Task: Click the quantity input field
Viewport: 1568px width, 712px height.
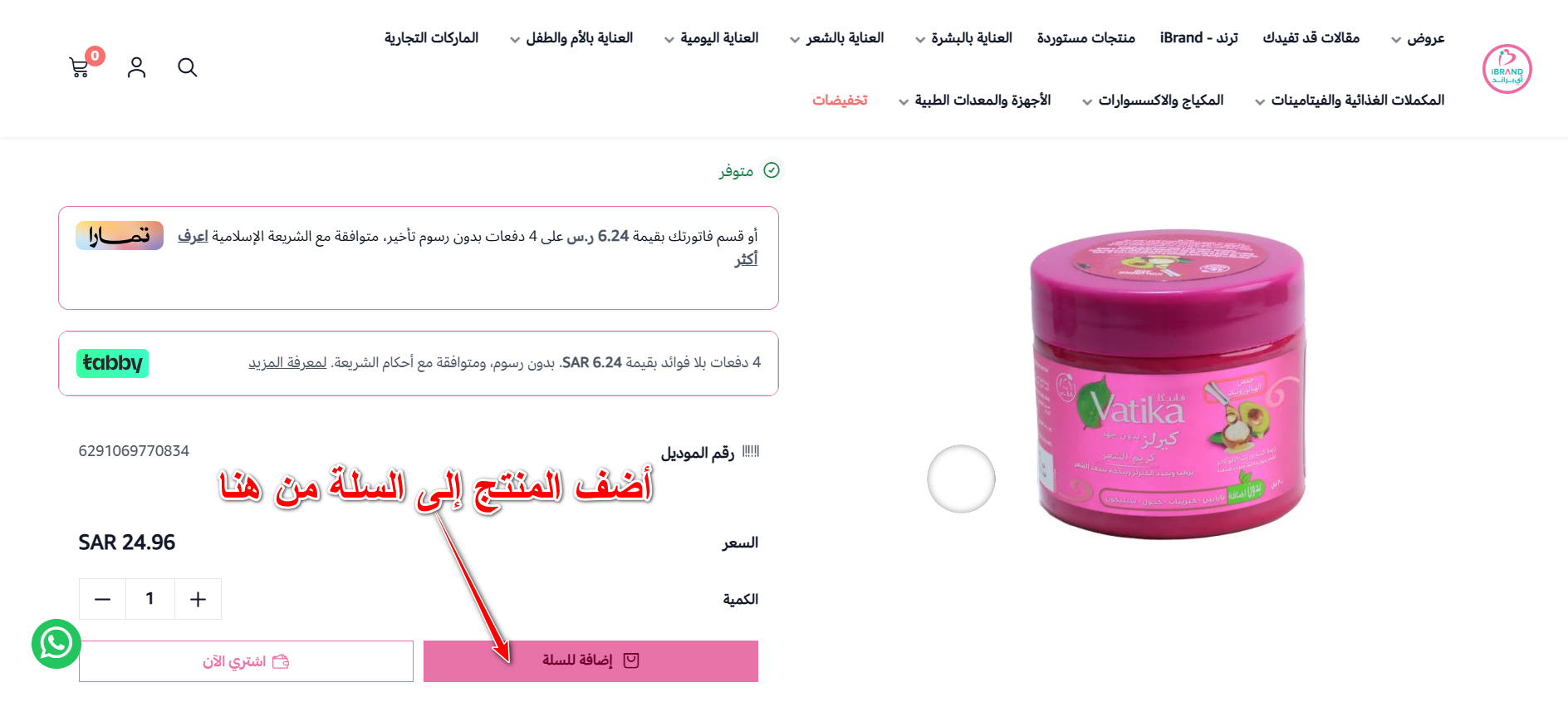Action: 150,599
